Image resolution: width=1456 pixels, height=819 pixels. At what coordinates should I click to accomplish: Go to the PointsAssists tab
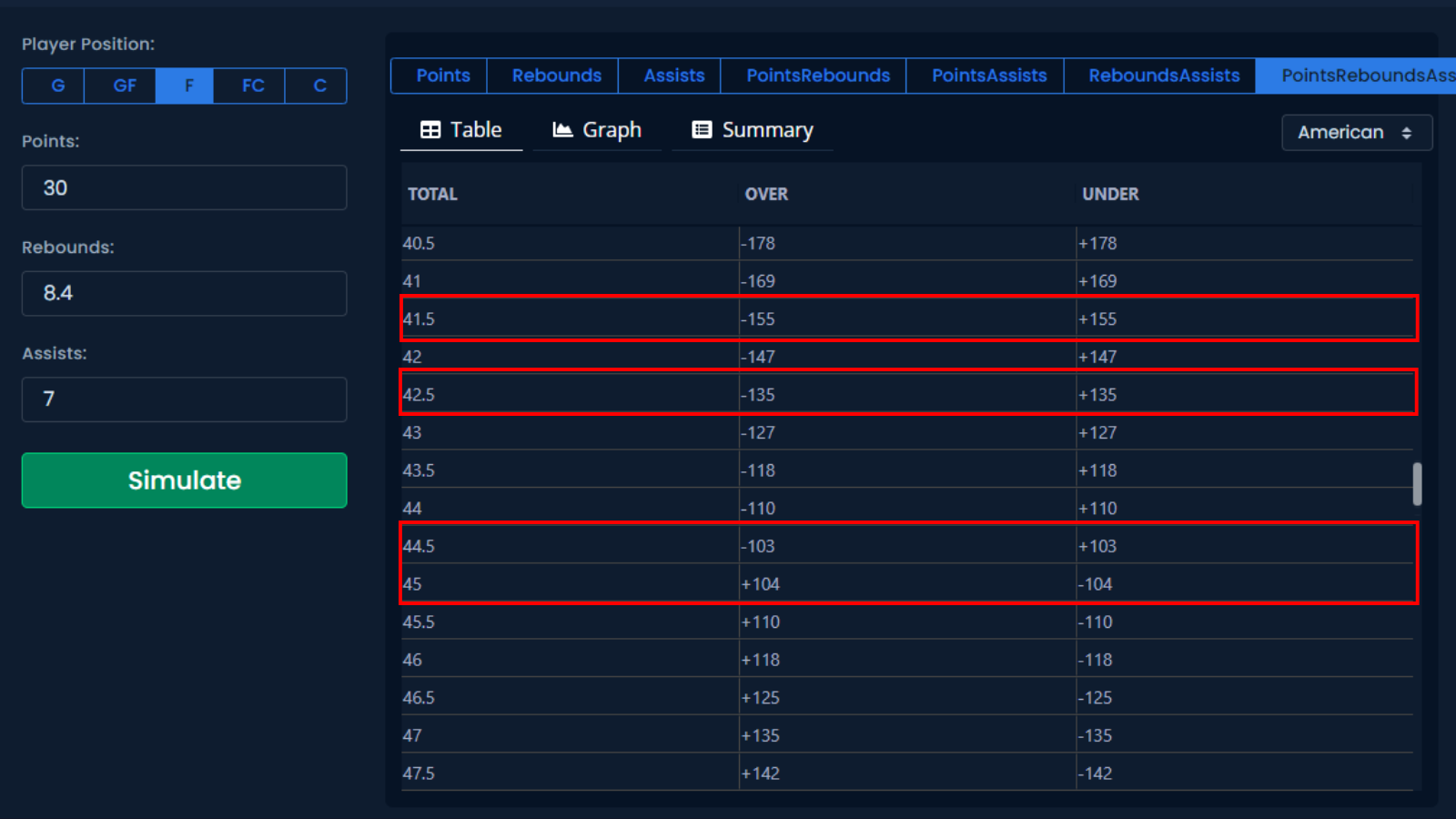988,76
